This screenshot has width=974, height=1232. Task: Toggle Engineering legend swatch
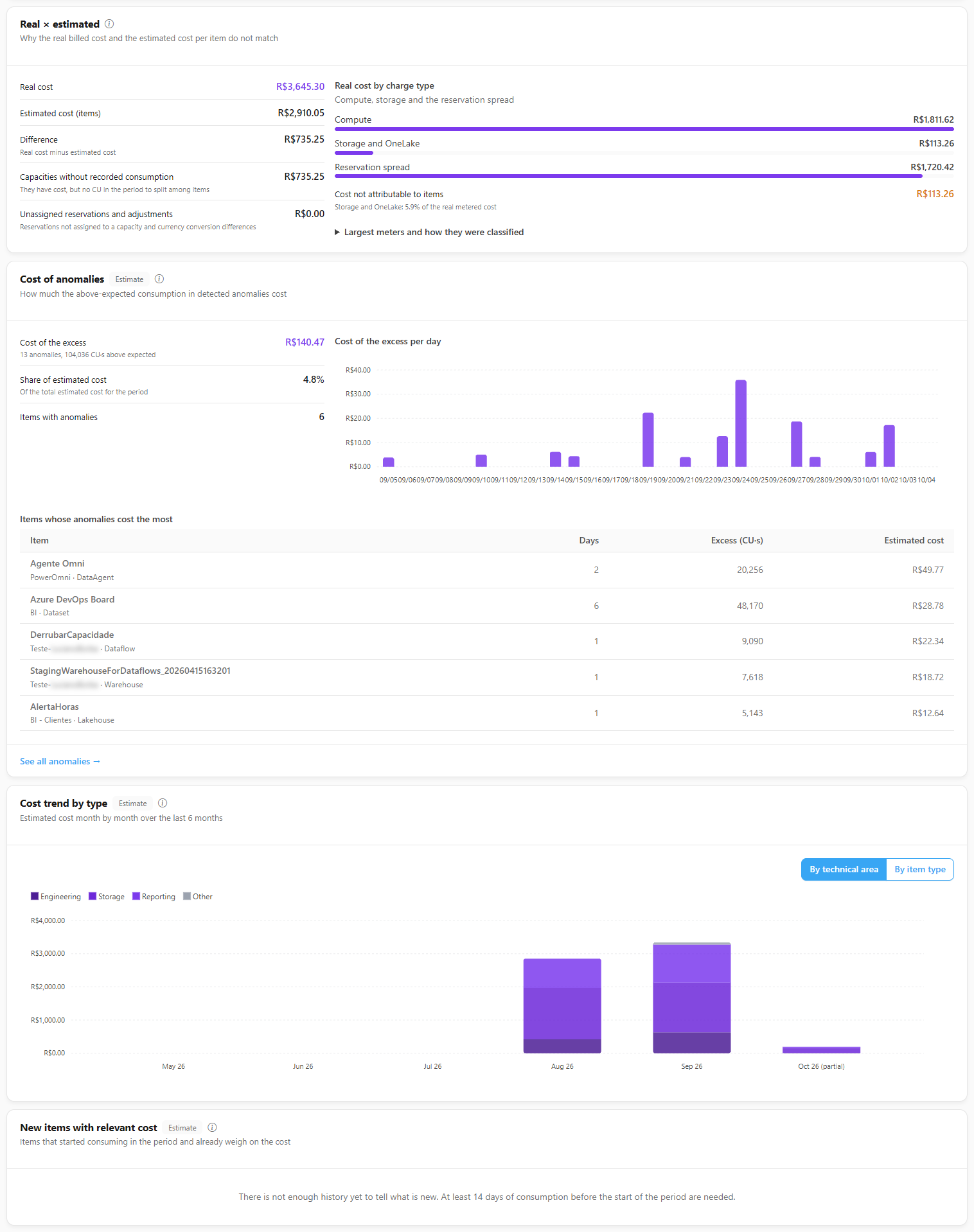click(35, 896)
